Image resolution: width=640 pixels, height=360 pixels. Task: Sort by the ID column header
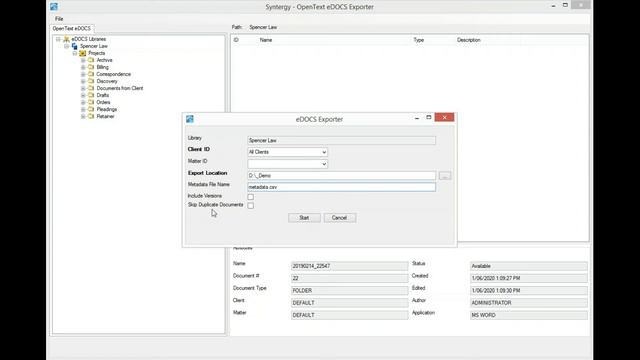236,40
